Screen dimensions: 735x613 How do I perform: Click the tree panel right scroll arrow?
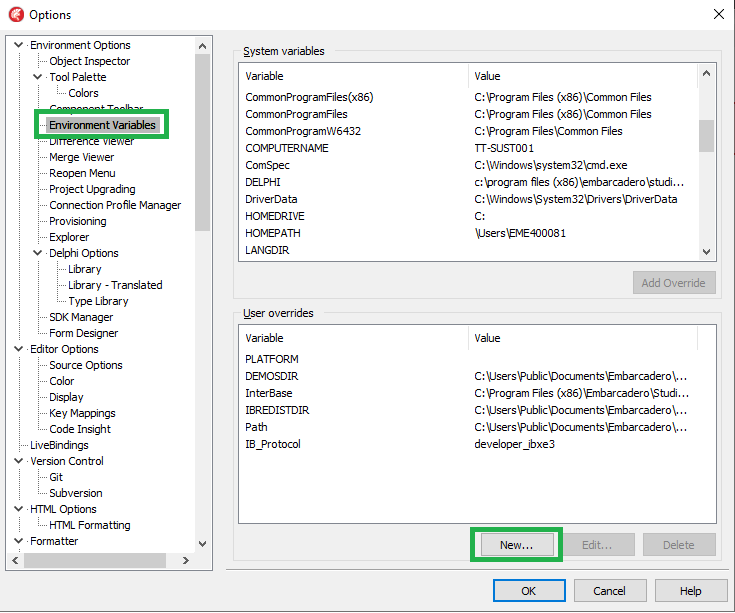tap(186, 561)
